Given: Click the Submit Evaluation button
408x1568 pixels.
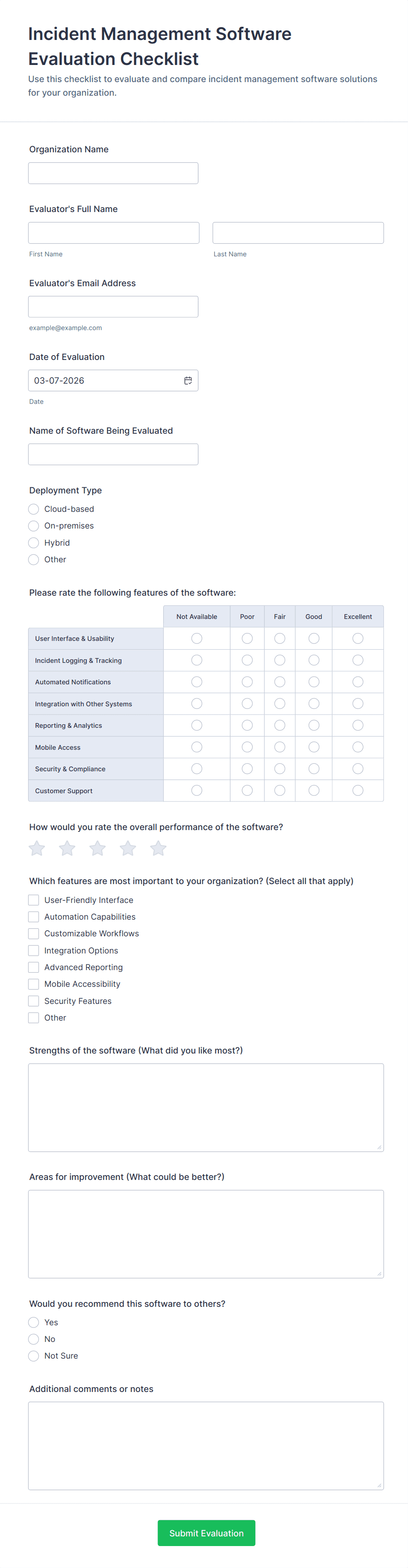Looking at the screenshot, I should click(x=206, y=1533).
